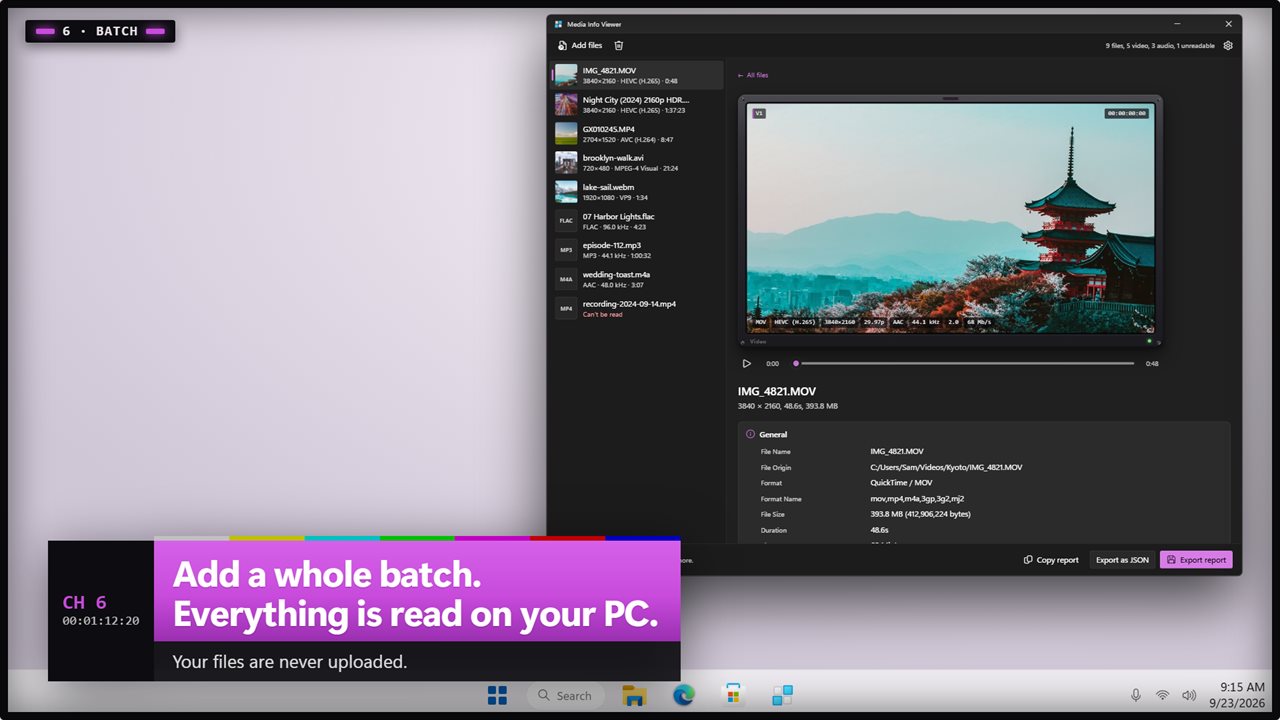This screenshot has width=1280, height=720.
Task: Click the V1 badge on the preview
Action: (x=759, y=113)
